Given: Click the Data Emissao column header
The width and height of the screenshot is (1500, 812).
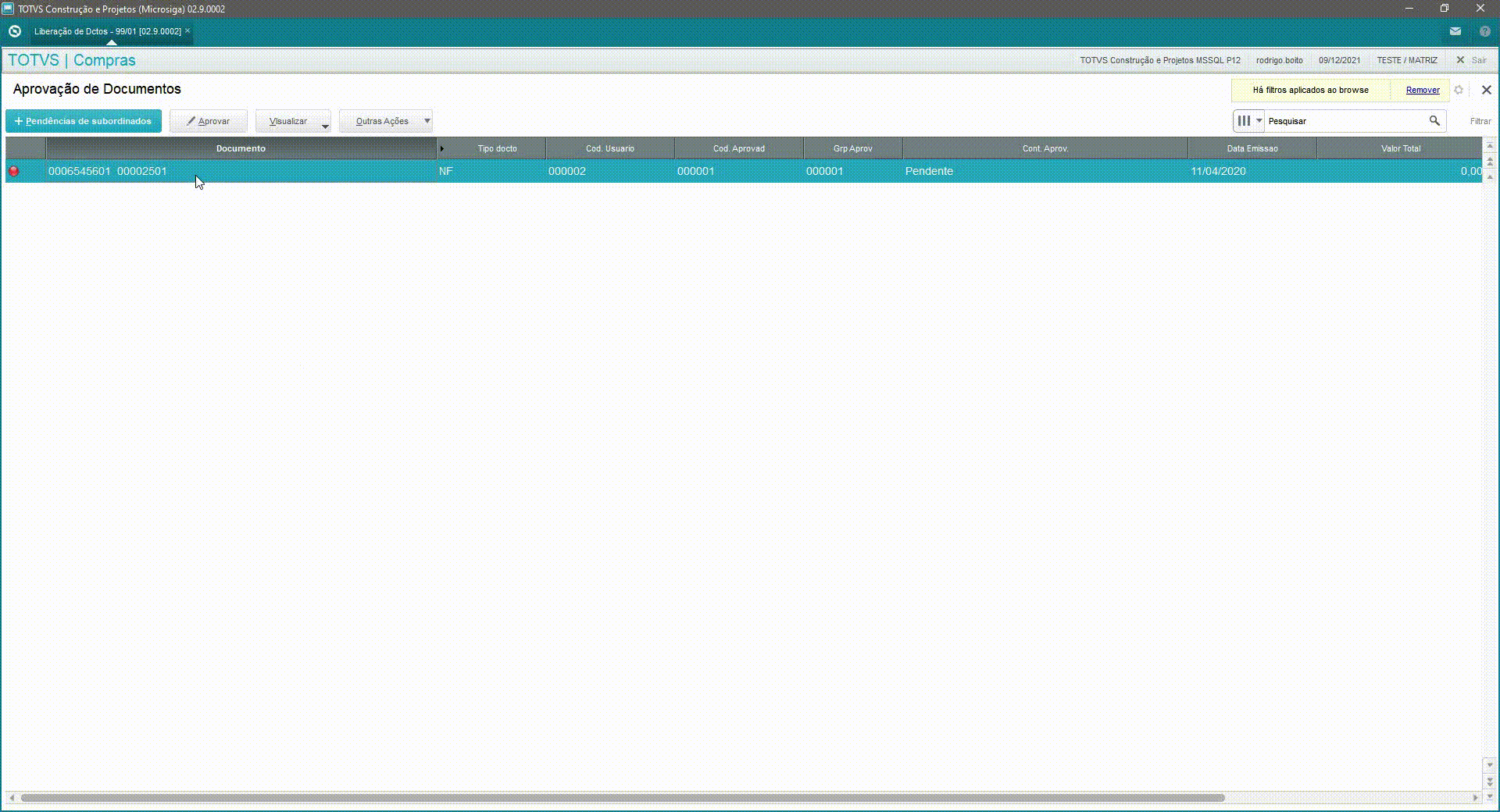Looking at the screenshot, I should [x=1252, y=148].
